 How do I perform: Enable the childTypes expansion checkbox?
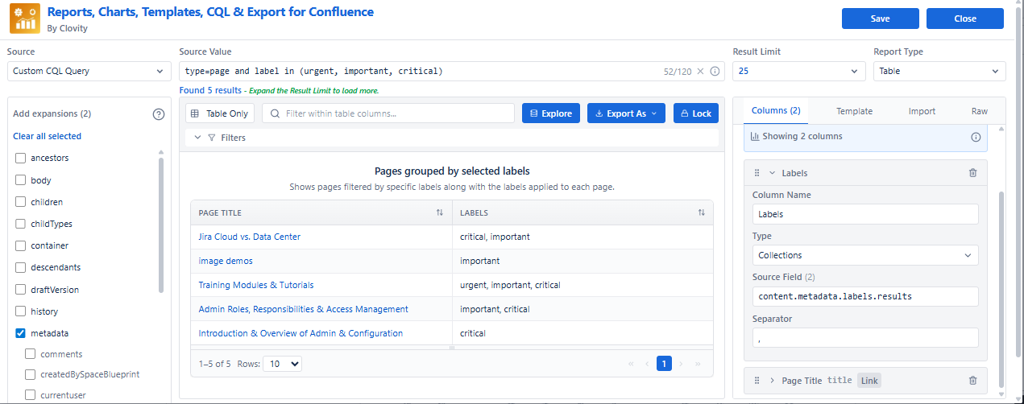click(20, 224)
